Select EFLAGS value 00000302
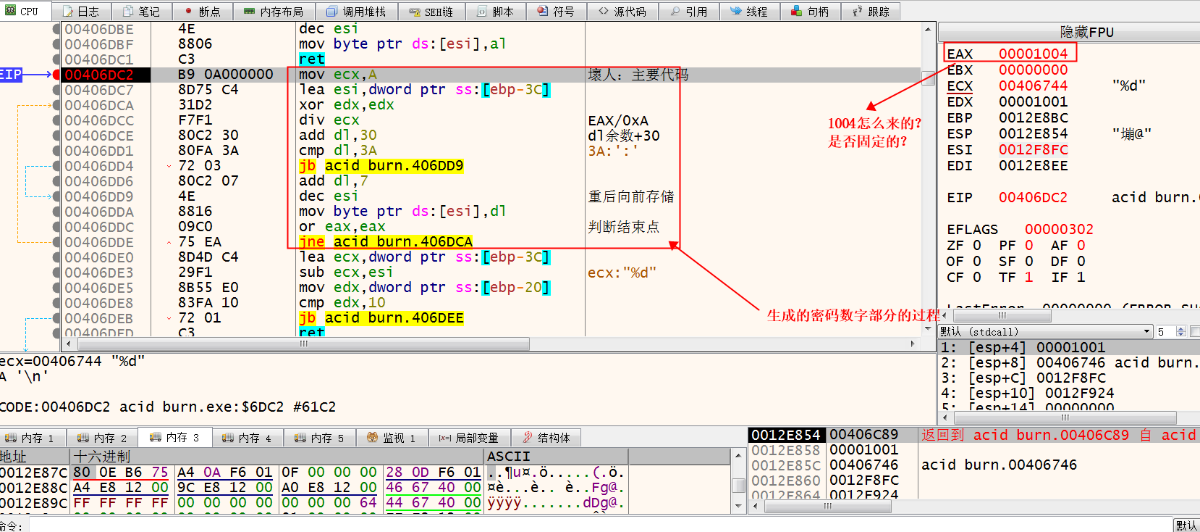1200x532 pixels. [1061, 229]
